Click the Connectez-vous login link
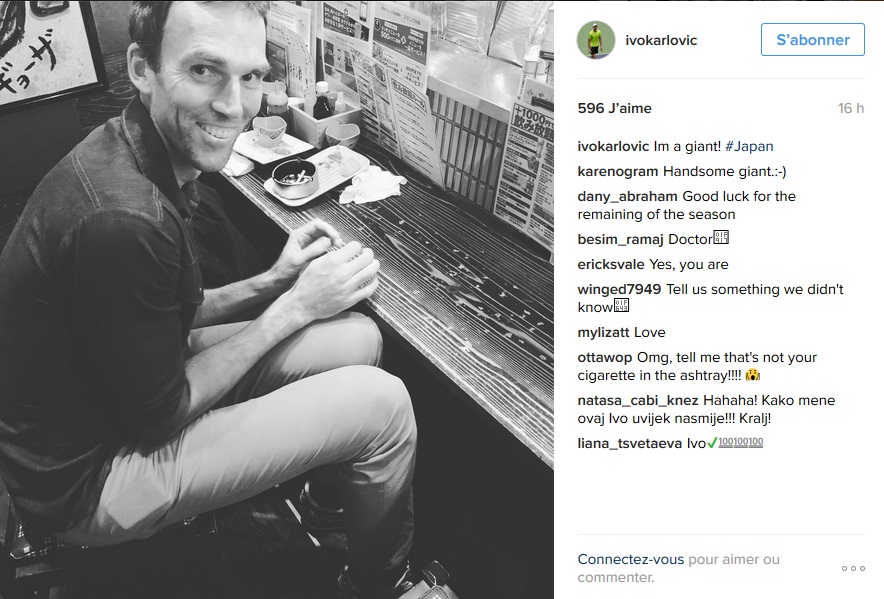This screenshot has width=884, height=599. pyautogui.click(x=630, y=560)
